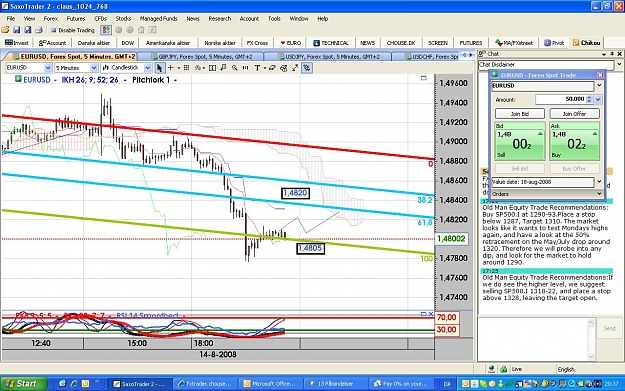This screenshot has height=391, width=625.
Task: Expand the crosshair tool dropdown arrow
Action: click(x=178, y=68)
